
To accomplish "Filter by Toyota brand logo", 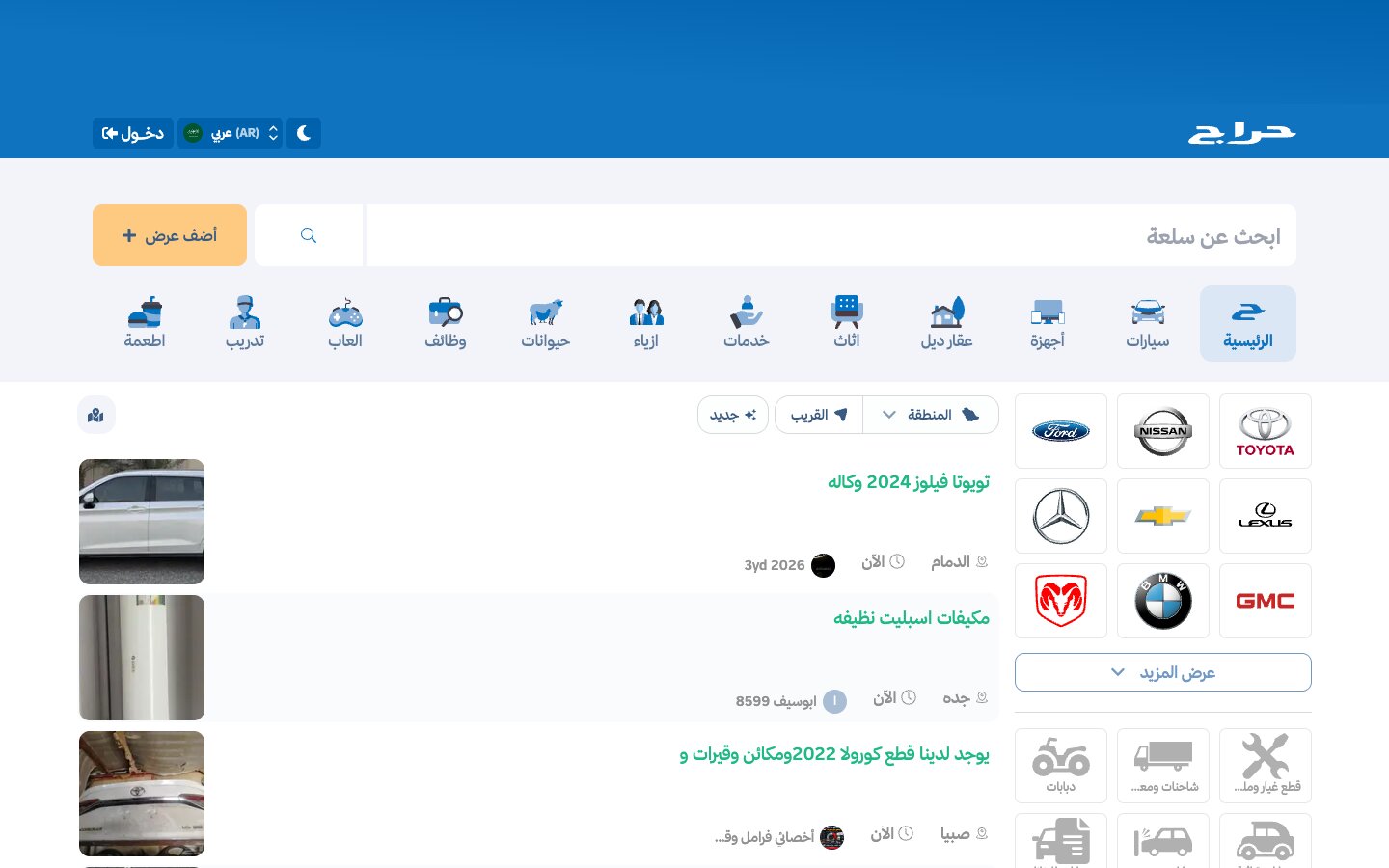I will pos(1266,431).
